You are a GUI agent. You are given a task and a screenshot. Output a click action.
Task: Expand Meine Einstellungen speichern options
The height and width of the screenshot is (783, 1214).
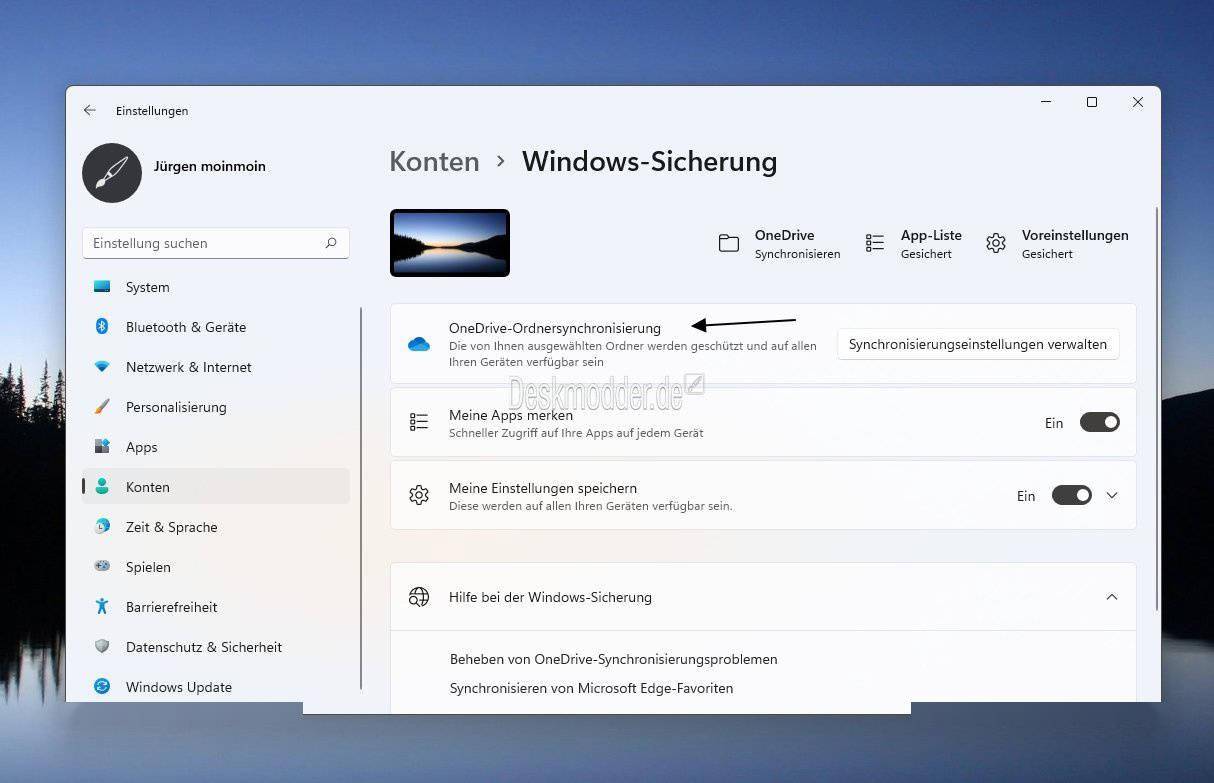(x=1112, y=495)
